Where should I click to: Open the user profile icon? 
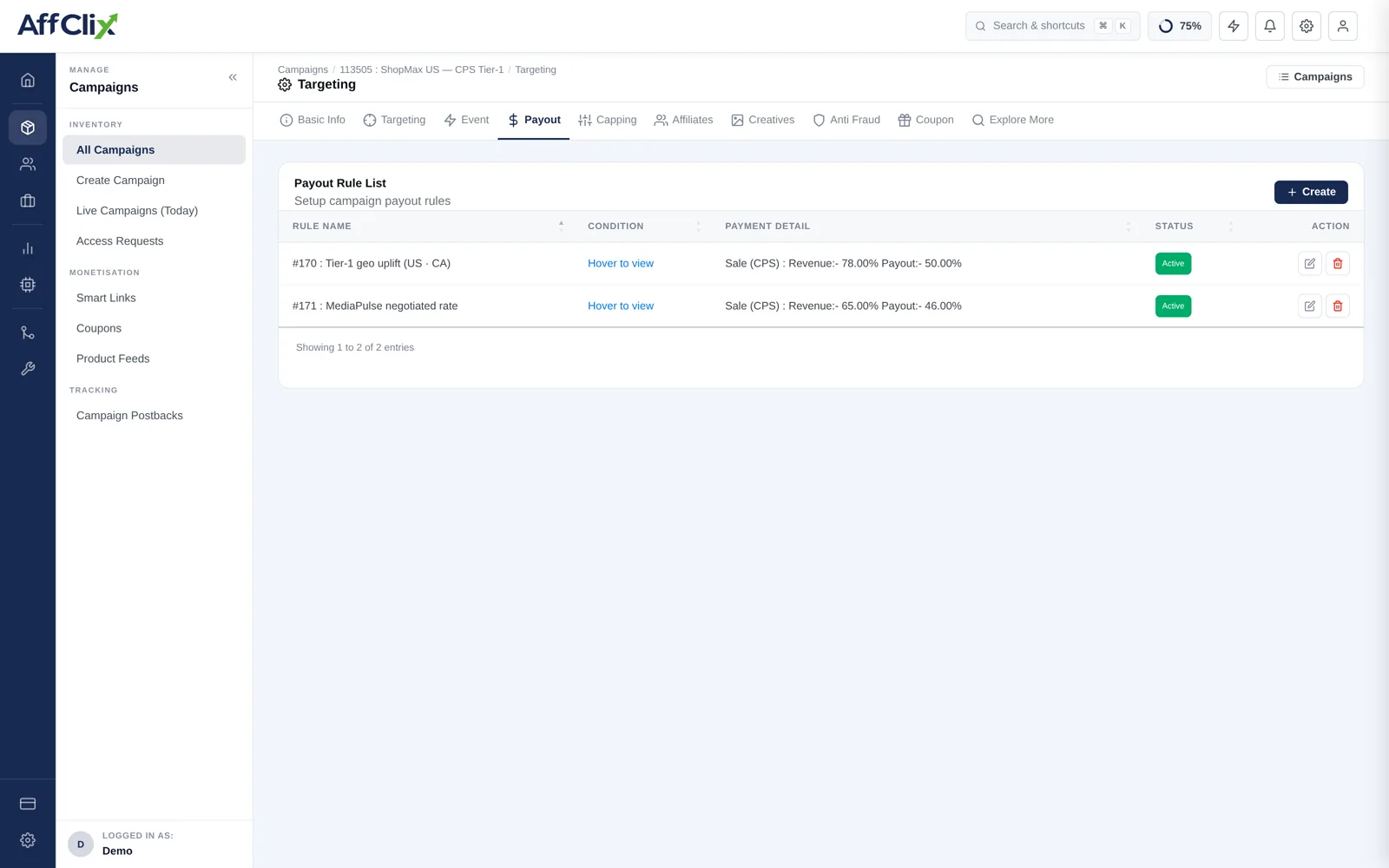[x=1343, y=26]
